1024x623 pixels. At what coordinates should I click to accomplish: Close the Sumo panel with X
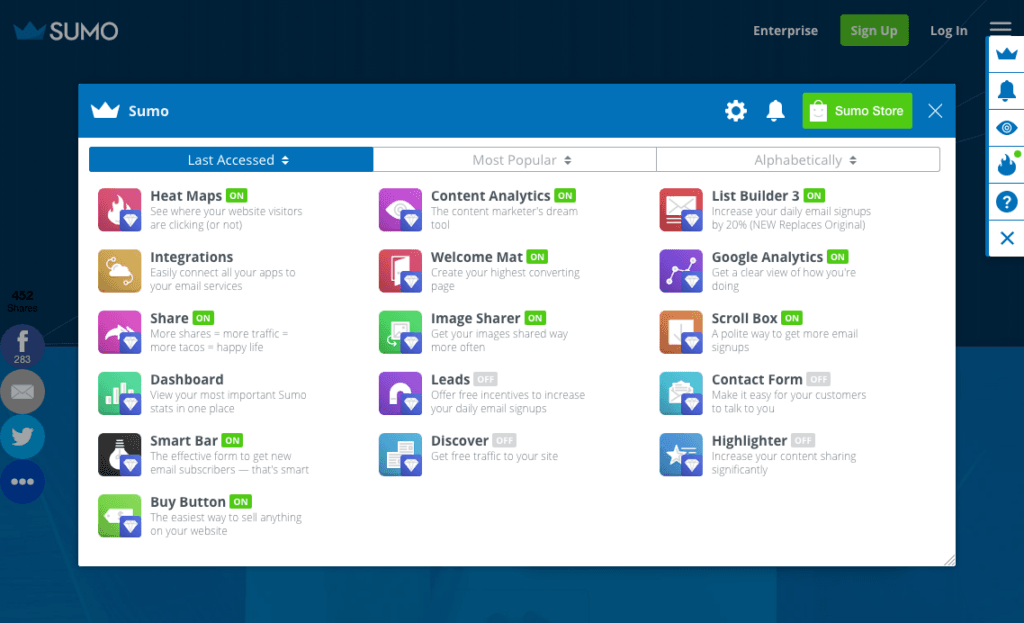coord(935,111)
